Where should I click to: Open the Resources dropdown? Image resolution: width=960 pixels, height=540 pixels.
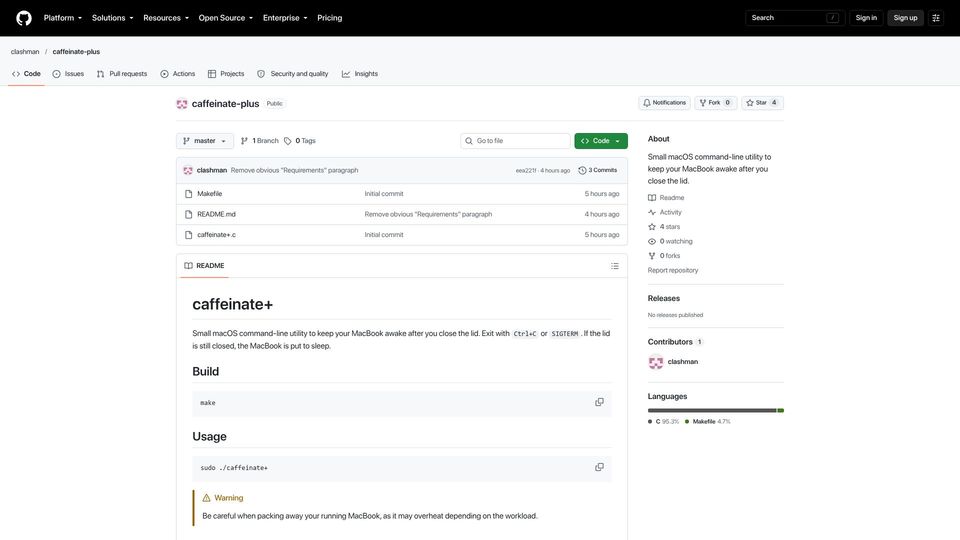165,18
